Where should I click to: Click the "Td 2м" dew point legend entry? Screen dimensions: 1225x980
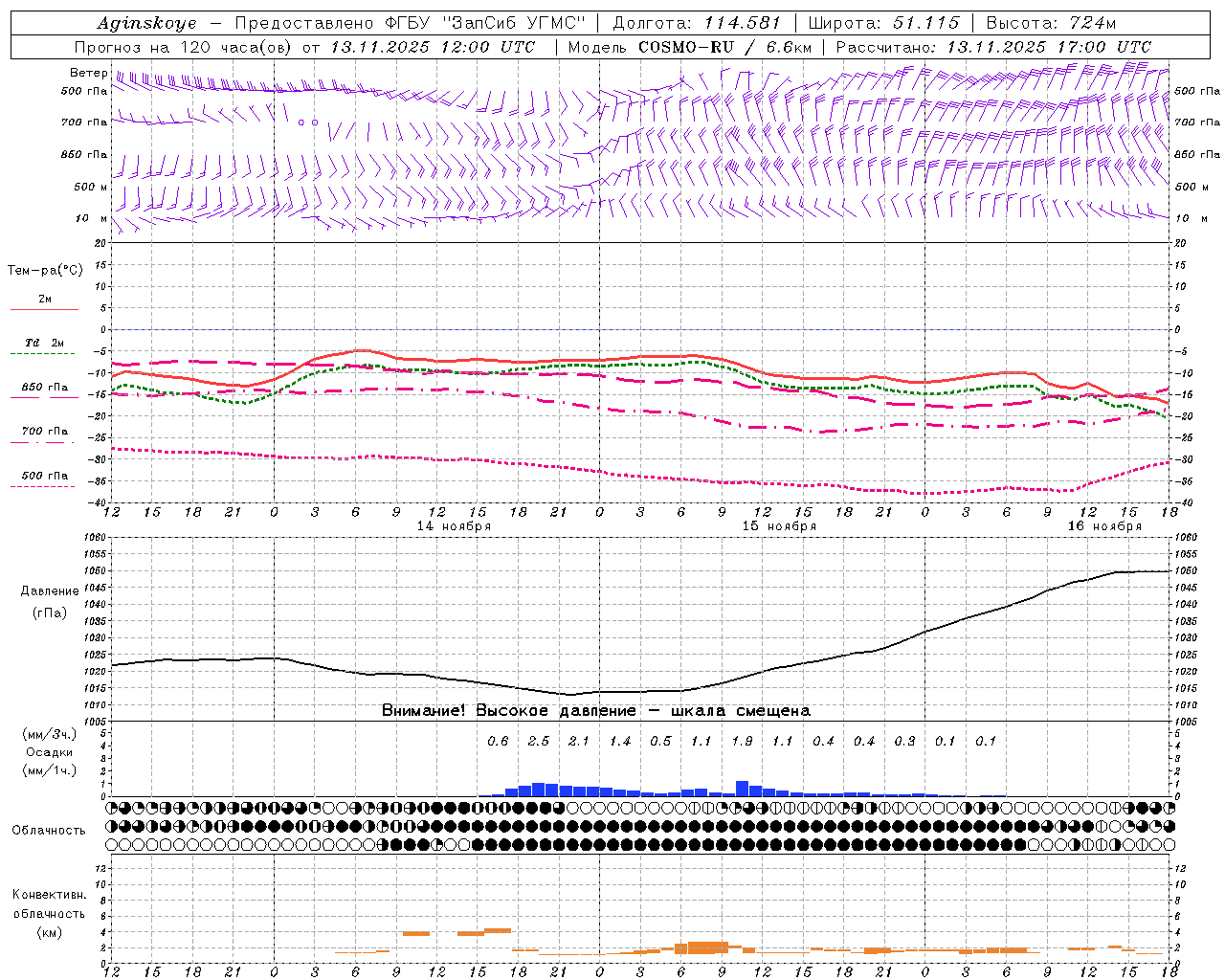(x=44, y=343)
